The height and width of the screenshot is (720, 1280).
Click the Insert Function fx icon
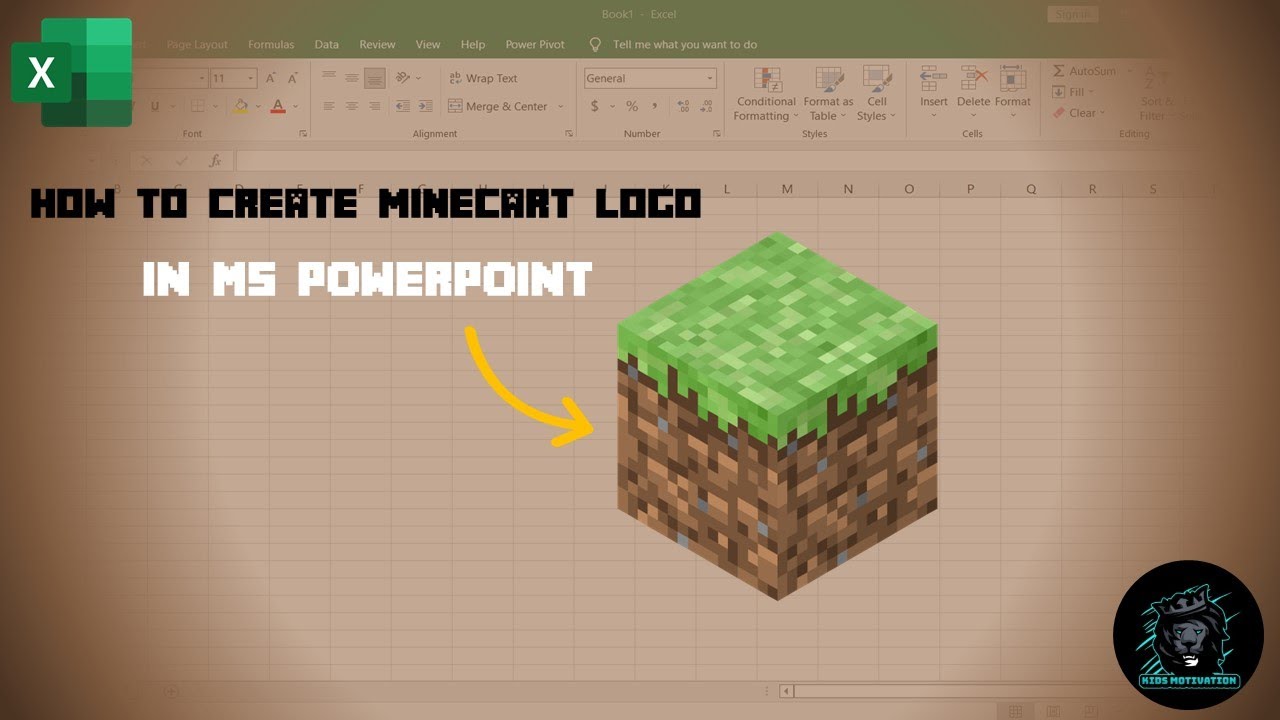214,160
